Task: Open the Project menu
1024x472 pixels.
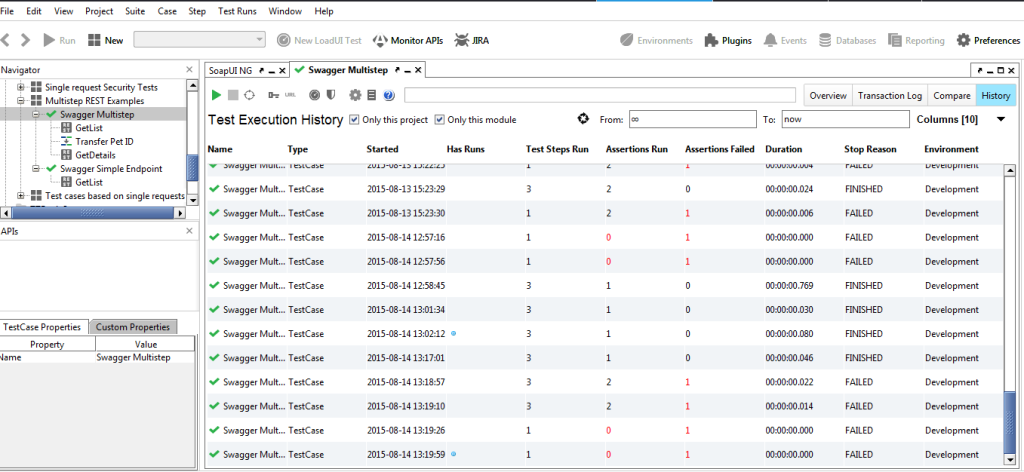Action: (99, 11)
